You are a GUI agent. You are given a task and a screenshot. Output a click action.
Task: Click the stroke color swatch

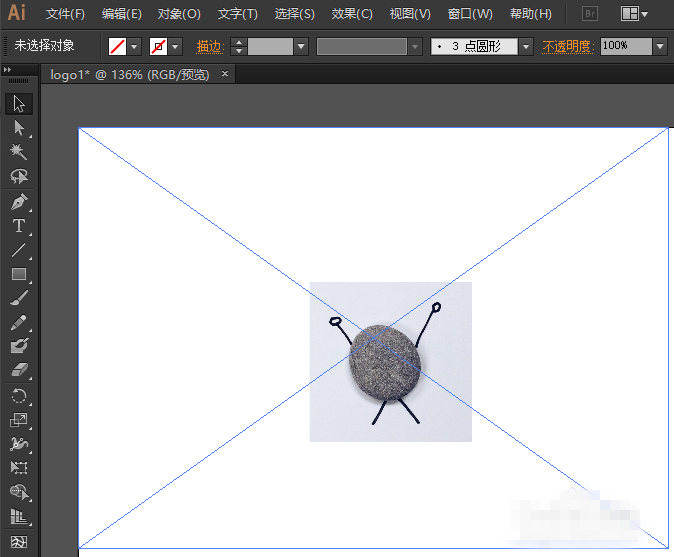[158, 46]
